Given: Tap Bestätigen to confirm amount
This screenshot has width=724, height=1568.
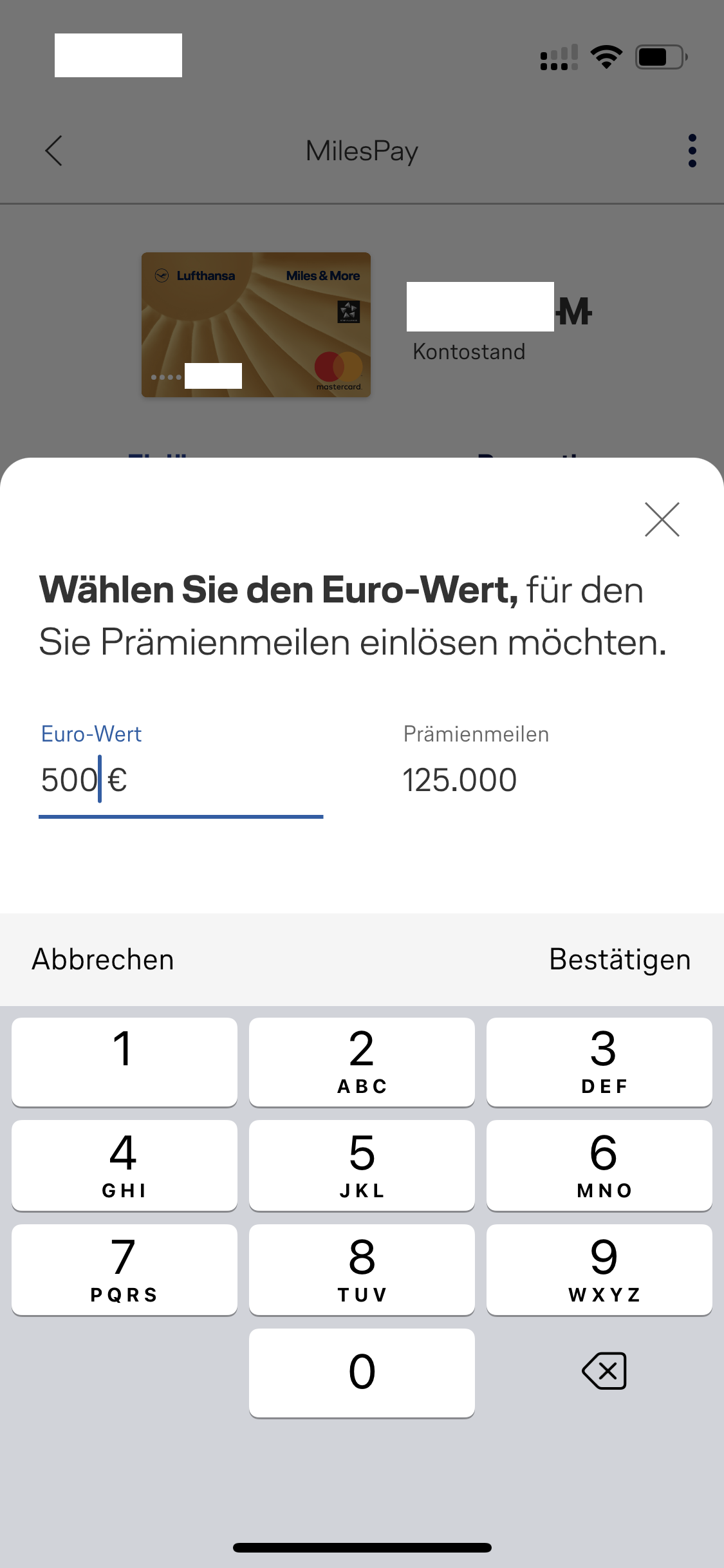Looking at the screenshot, I should [x=619, y=960].
